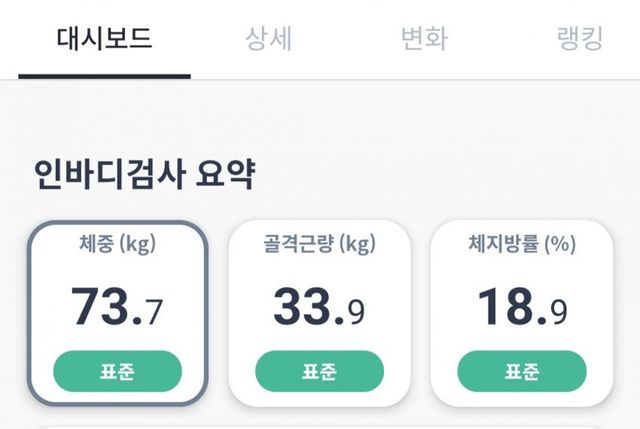Screen dimensions: 640x429
Task: Tap the 골격근량 (kg) label
Action: point(319,242)
